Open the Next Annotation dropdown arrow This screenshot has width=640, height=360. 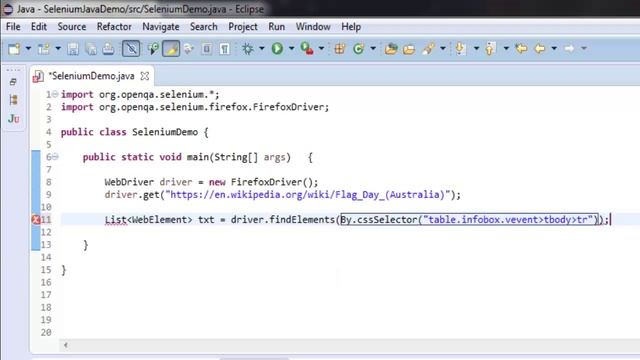tap(476, 49)
